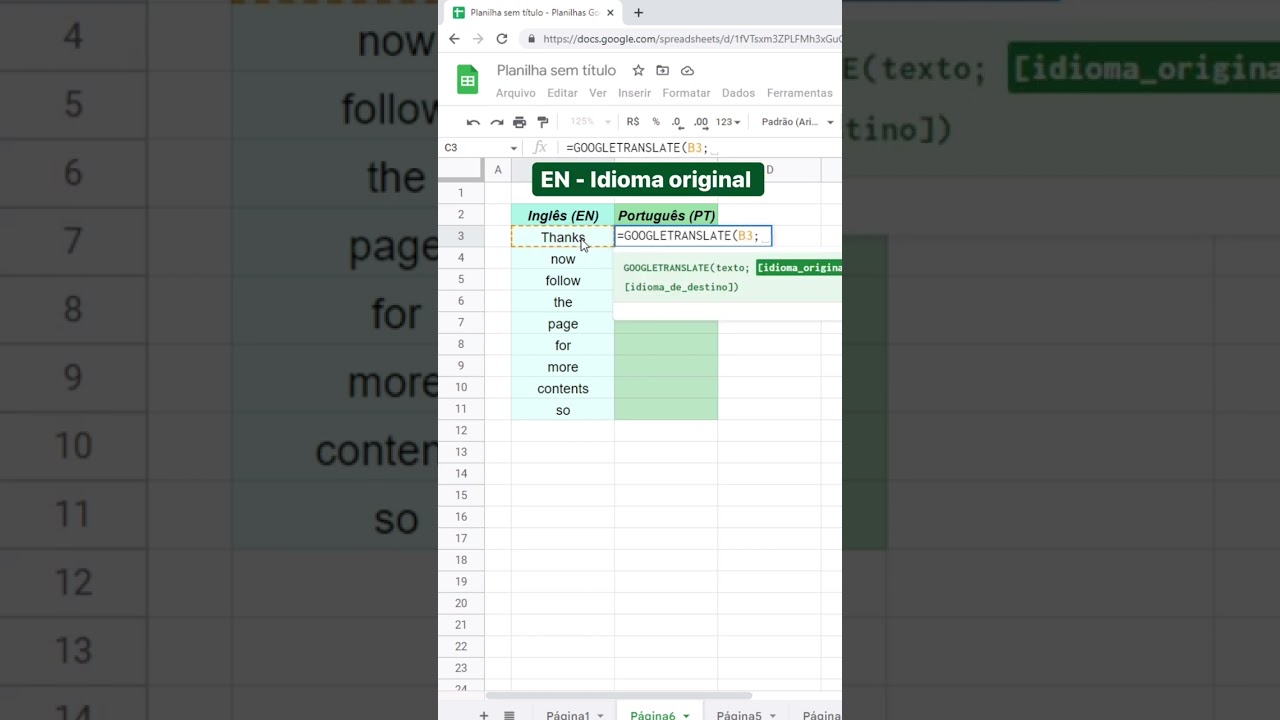Select cell containing more
The image size is (1280, 720).
(563, 367)
